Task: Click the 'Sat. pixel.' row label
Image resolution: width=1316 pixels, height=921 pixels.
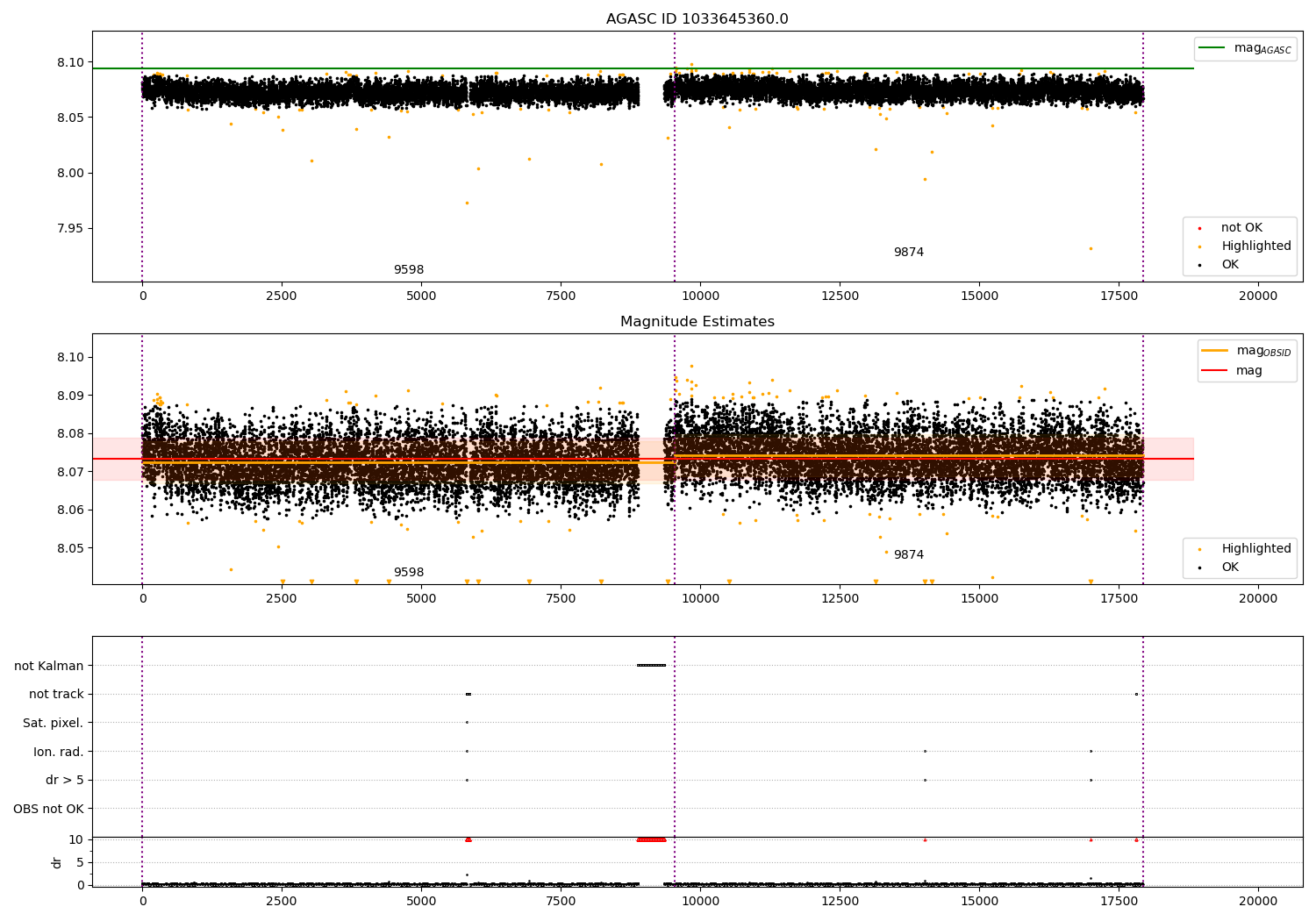Action: click(54, 723)
